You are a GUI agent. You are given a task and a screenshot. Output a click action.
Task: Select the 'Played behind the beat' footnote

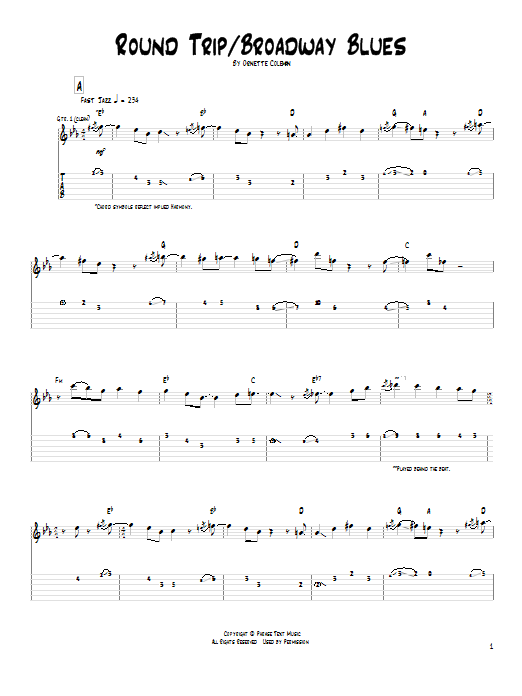click(422, 468)
